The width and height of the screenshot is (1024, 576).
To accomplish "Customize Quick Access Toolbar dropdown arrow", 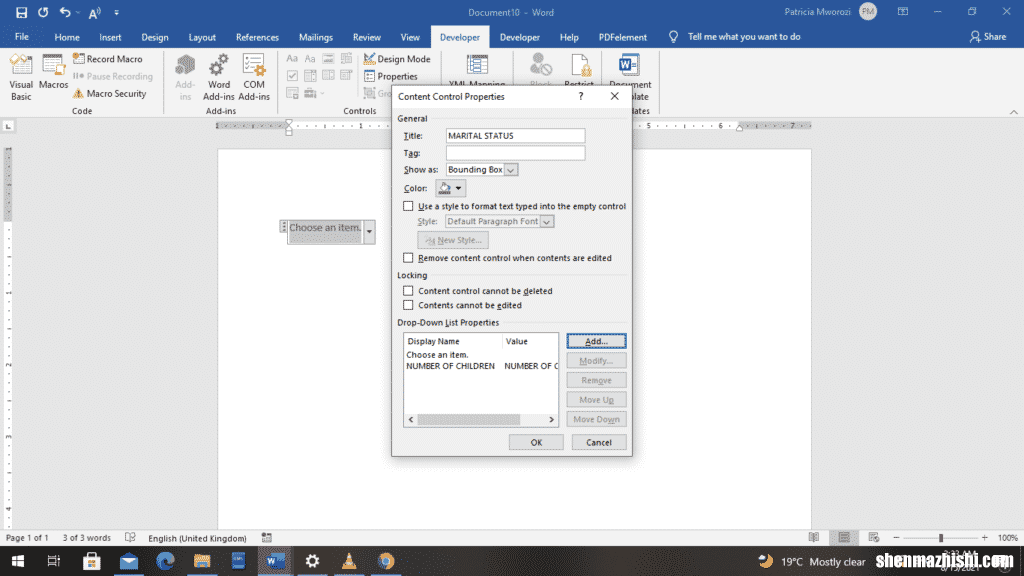I will click(x=116, y=12).
